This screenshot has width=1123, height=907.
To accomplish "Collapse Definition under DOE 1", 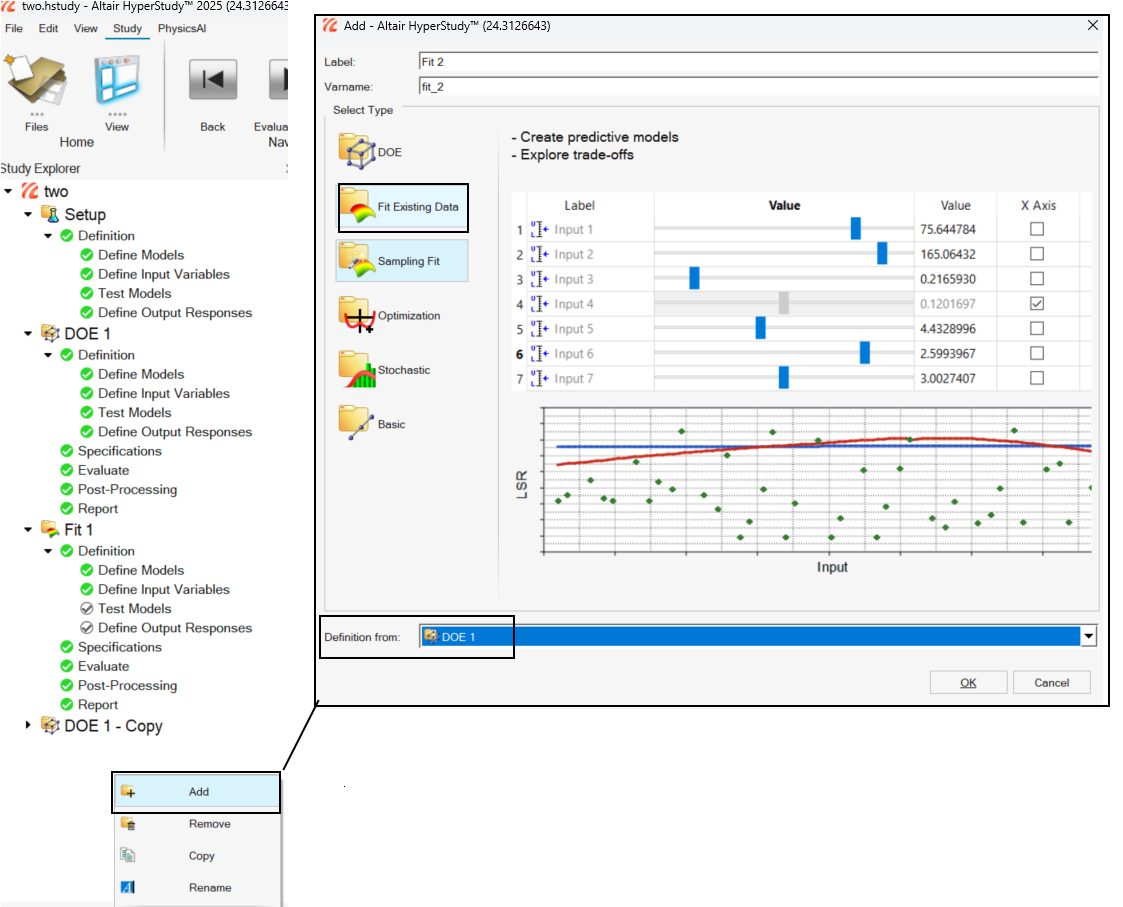I will tap(48, 355).
